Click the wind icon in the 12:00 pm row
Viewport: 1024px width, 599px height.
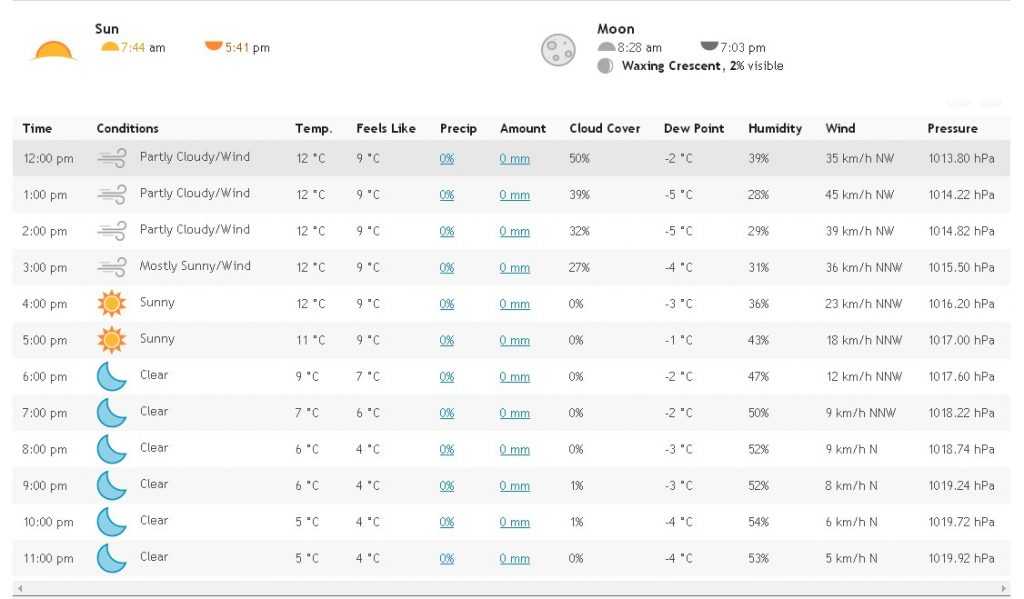point(112,158)
